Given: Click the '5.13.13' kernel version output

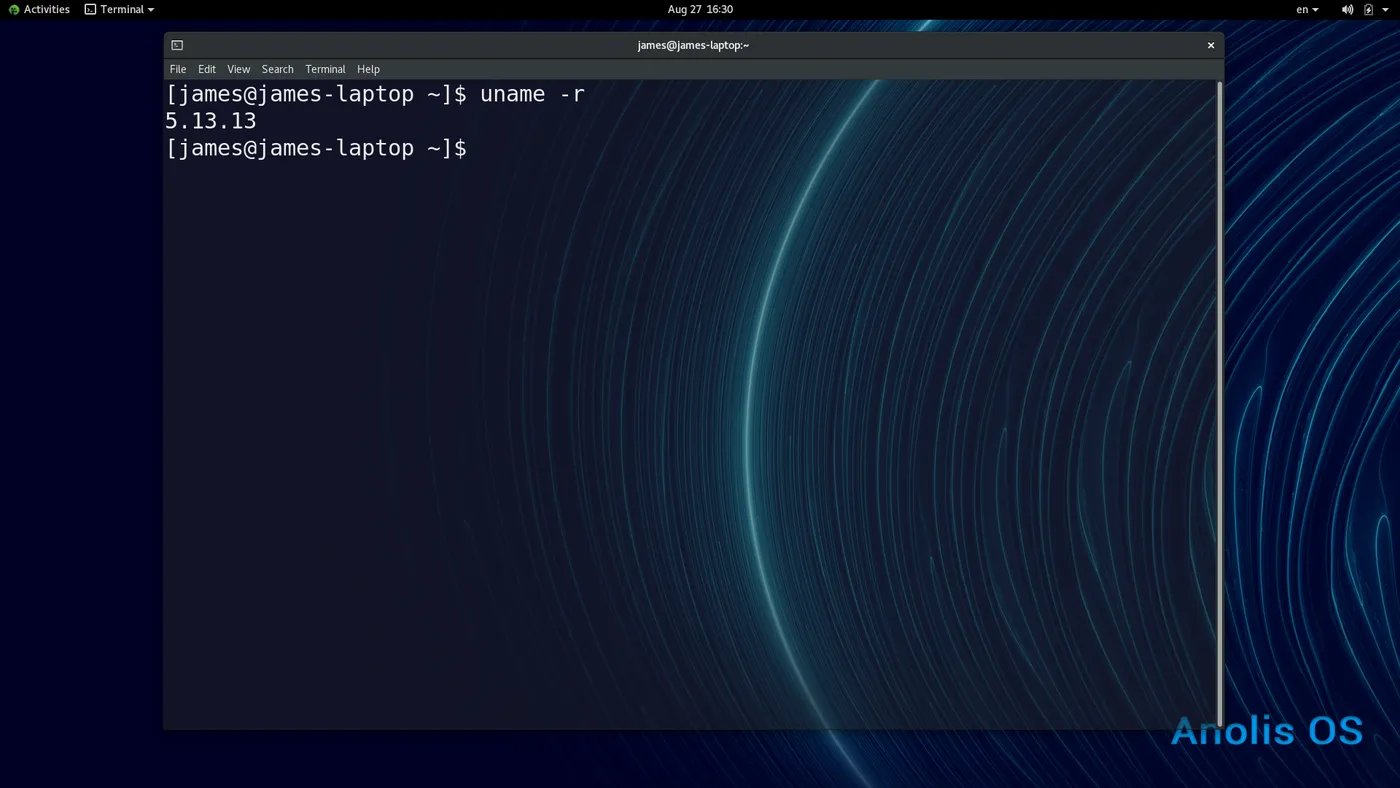Looking at the screenshot, I should pyautogui.click(x=211, y=121).
